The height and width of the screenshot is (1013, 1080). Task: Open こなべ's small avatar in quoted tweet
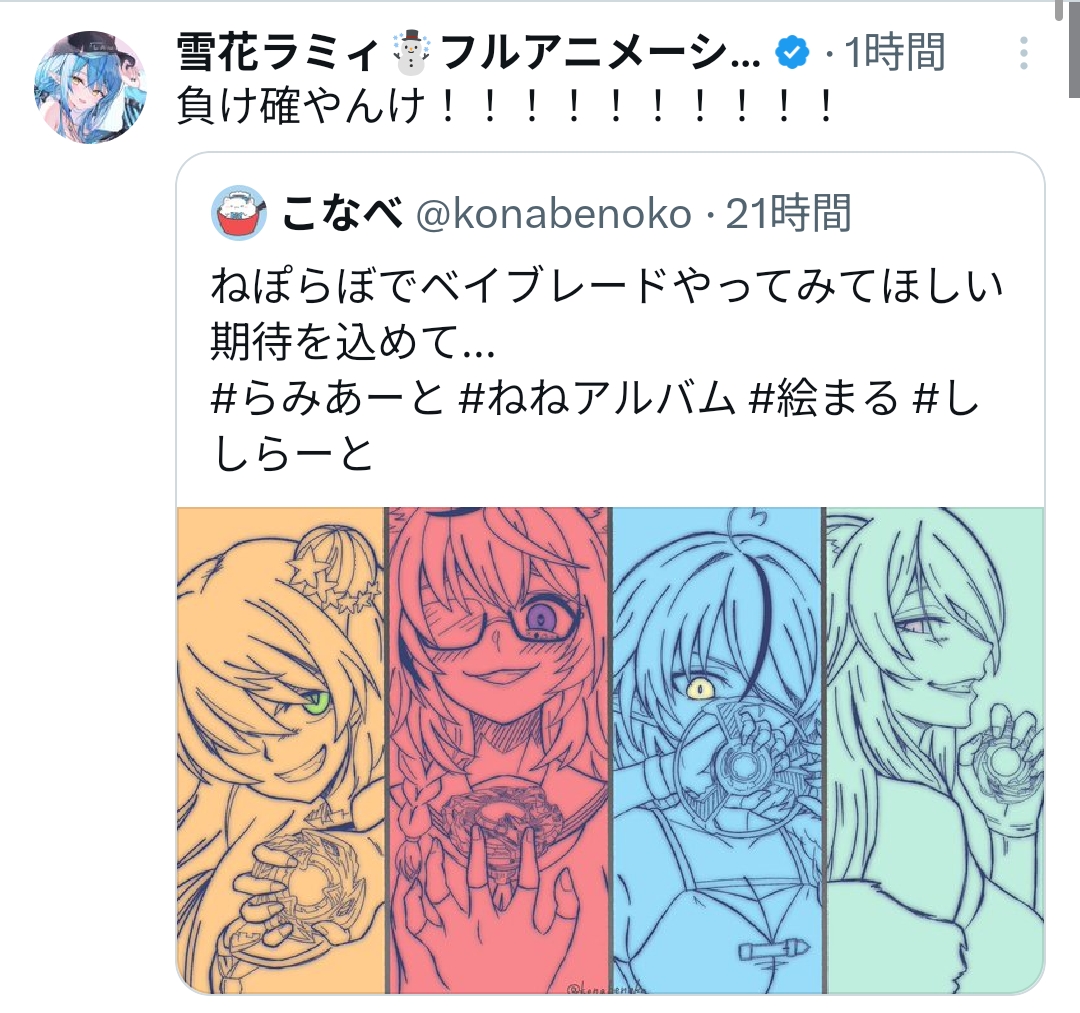point(239,213)
